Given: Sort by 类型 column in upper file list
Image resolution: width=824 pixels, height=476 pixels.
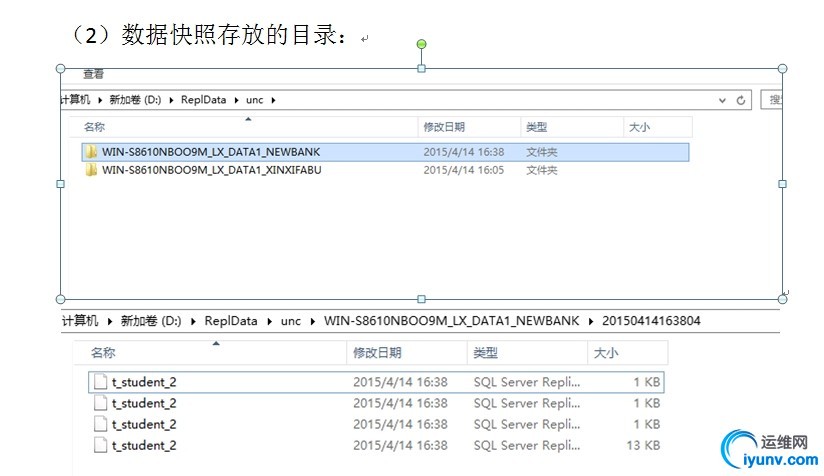Looking at the screenshot, I should (x=537, y=127).
